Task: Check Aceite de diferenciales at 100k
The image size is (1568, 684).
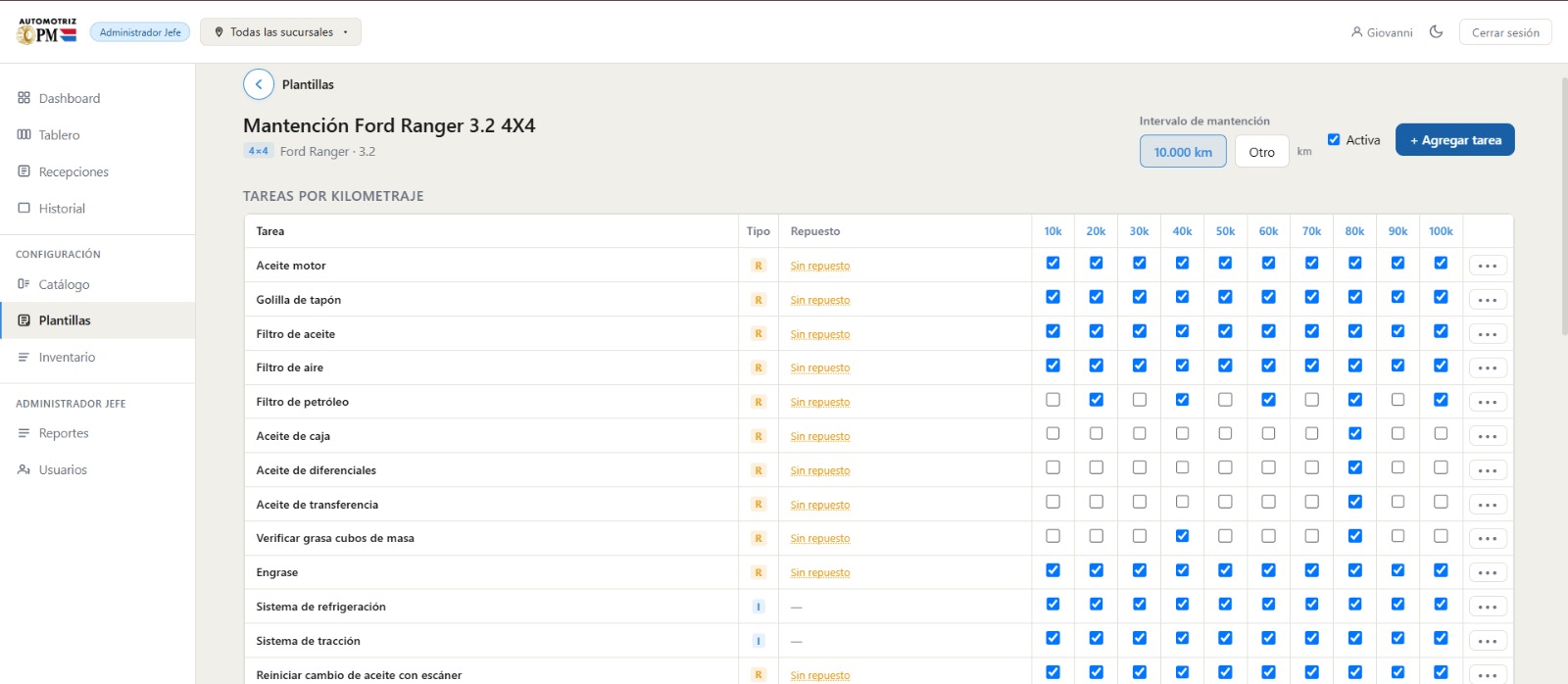Action: [x=1441, y=467]
